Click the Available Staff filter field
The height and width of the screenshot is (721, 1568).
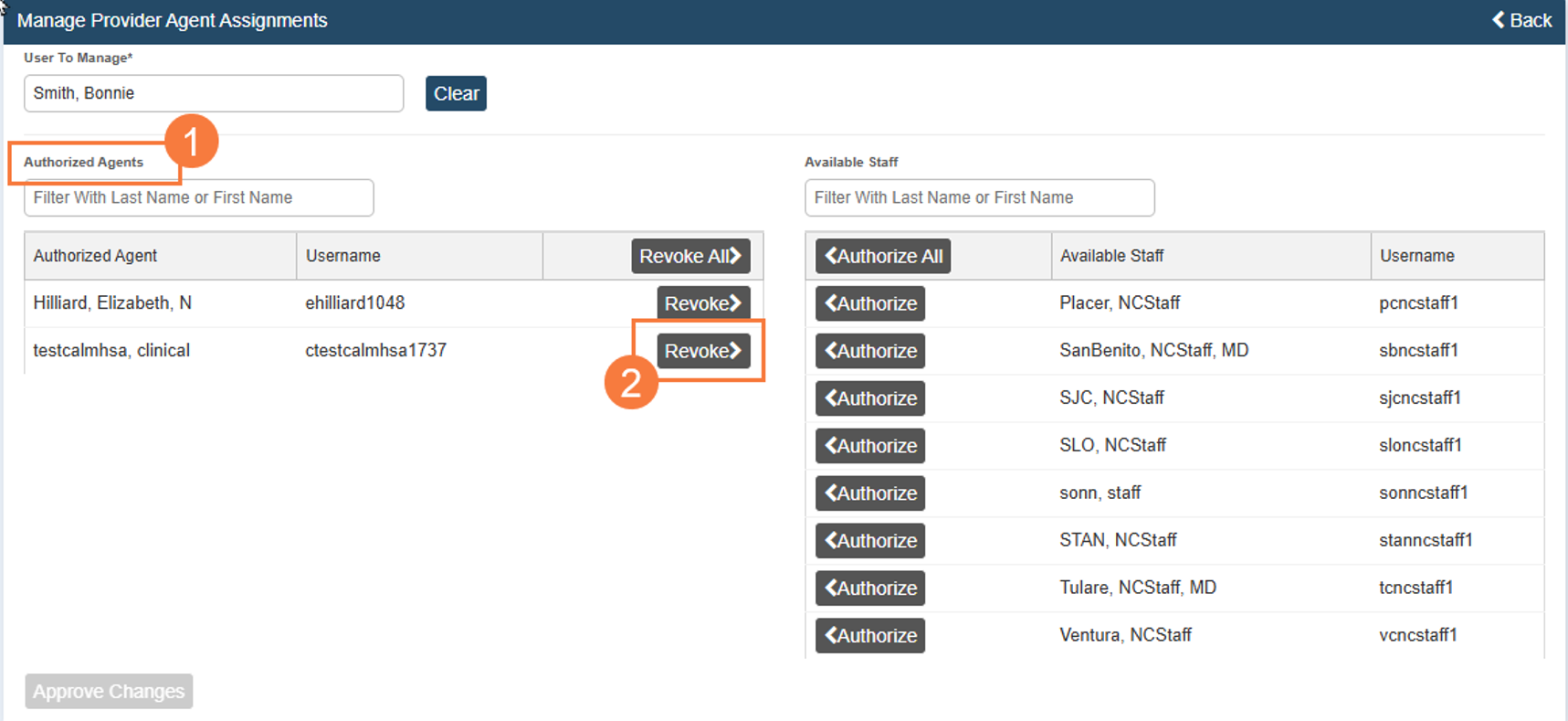coord(979,197)
